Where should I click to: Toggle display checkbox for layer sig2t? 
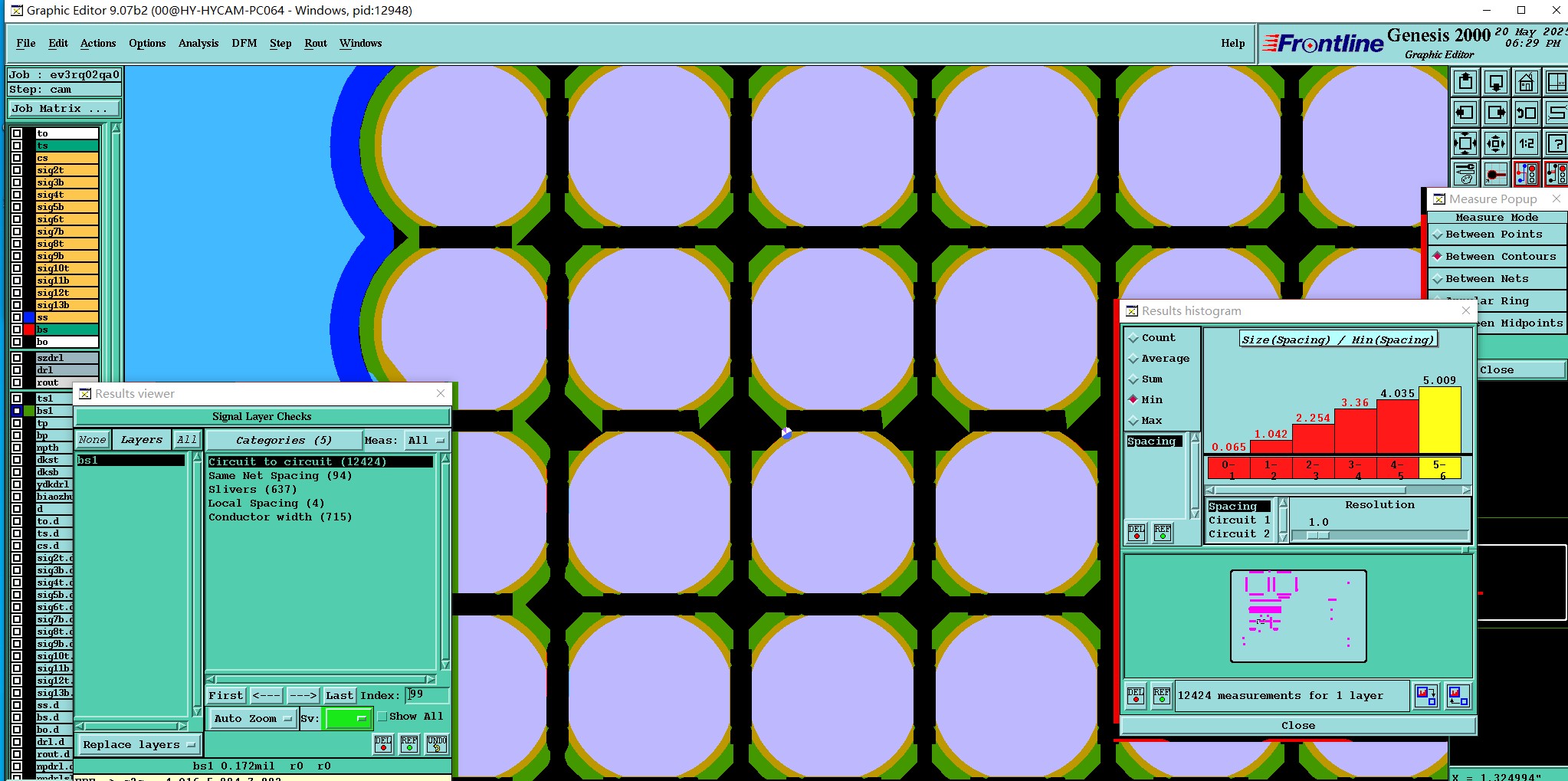pos(17,170)
